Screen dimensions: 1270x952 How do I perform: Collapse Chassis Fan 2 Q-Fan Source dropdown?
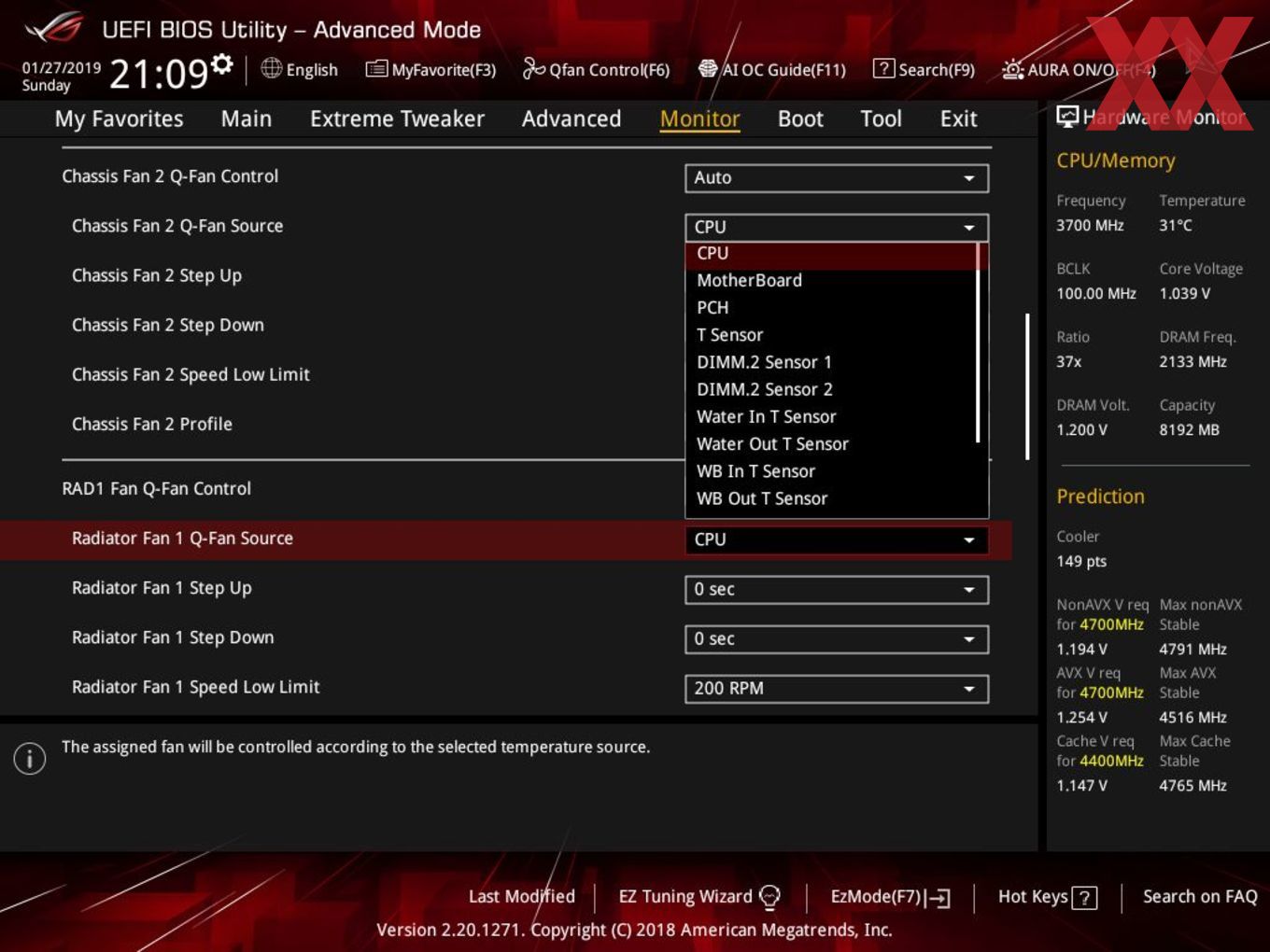(837, 227)
